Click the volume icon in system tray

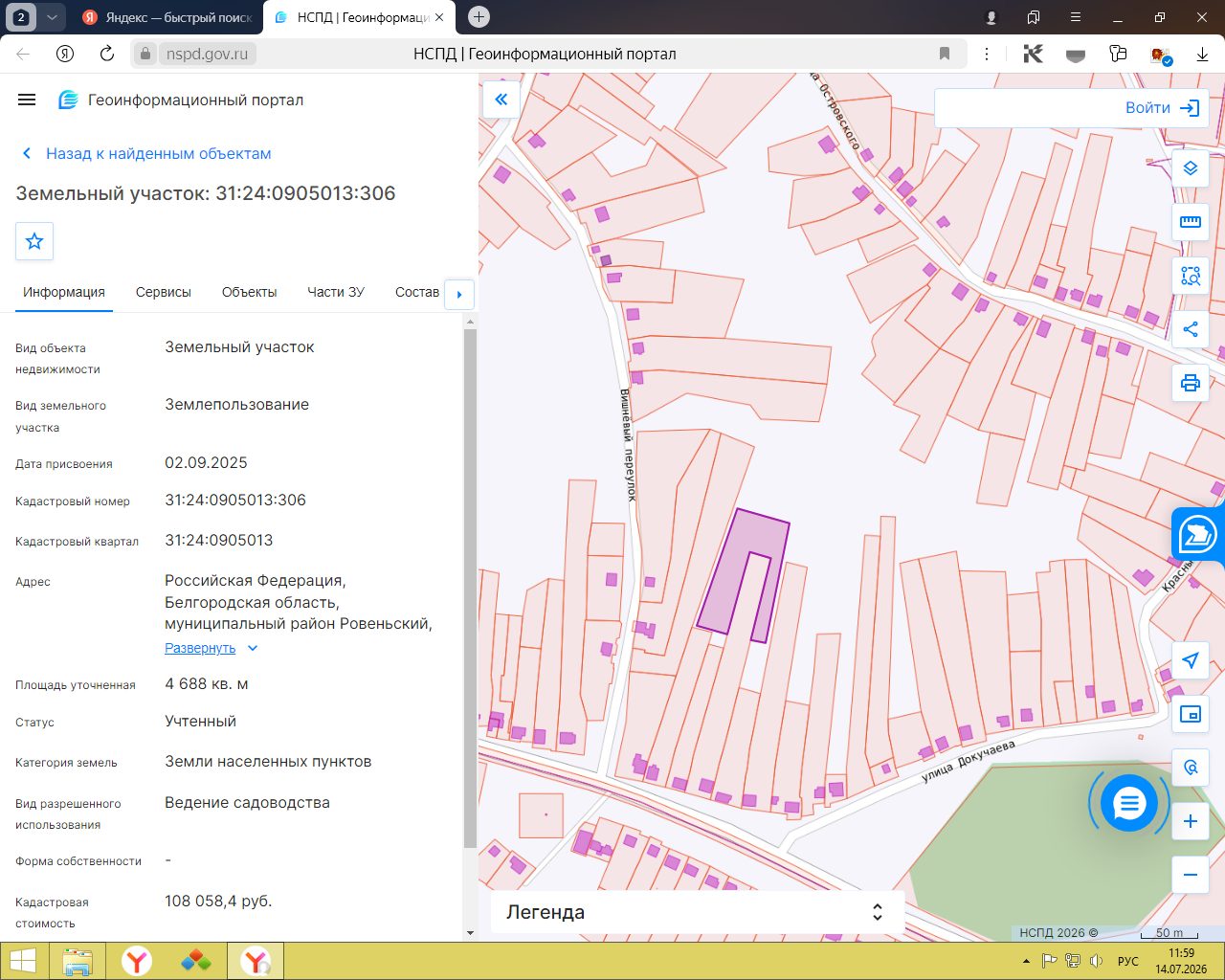pyautogui.click(x=1097, y=961)
